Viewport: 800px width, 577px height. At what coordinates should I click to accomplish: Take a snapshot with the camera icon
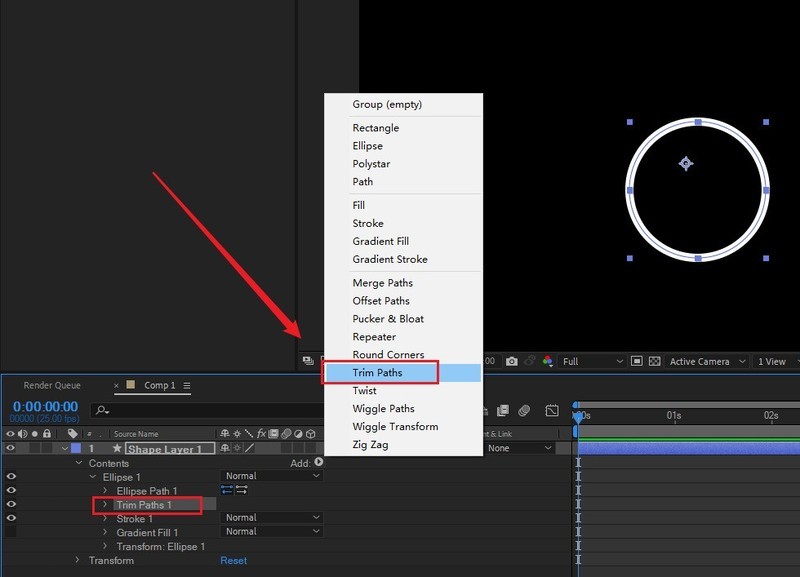coord(512,362)
